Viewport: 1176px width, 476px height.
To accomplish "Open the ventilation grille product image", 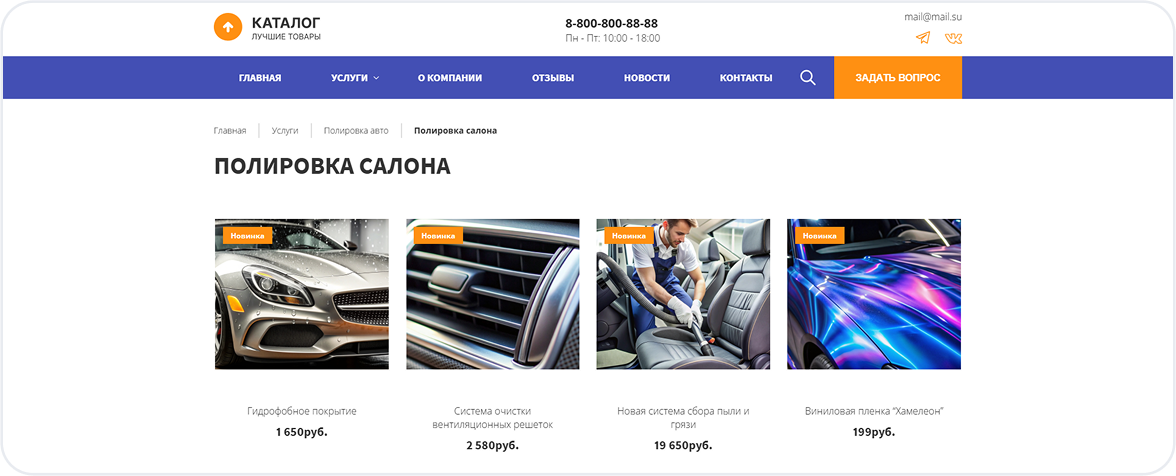I will 493,294.
